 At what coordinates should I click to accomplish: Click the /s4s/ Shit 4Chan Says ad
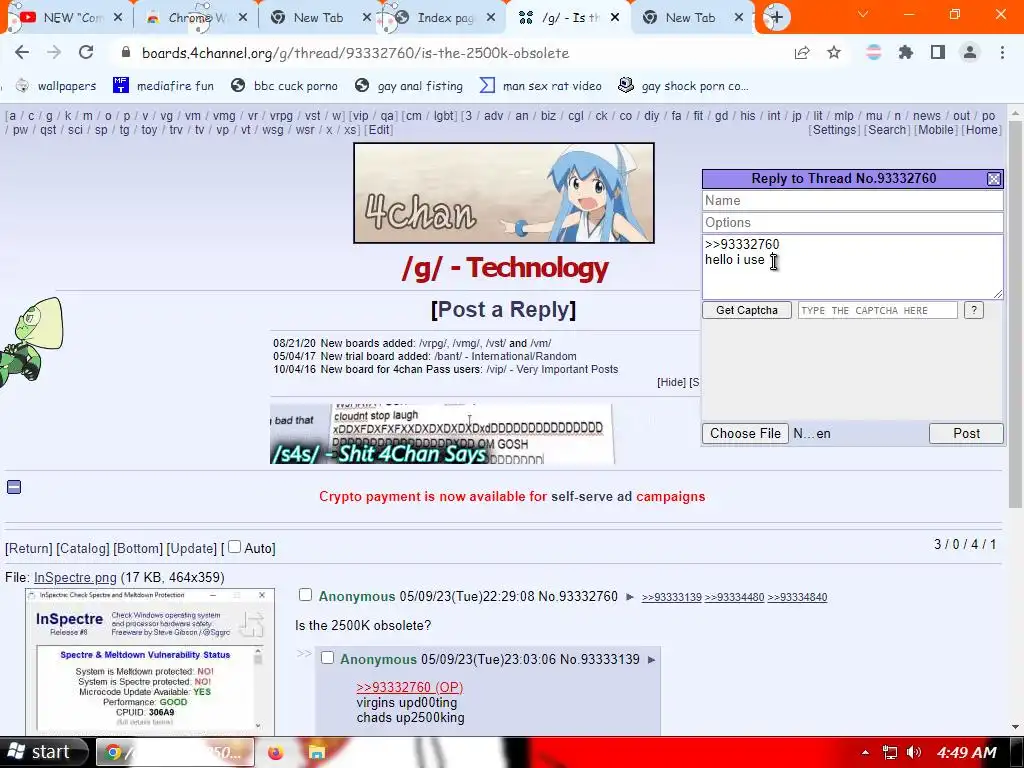coord(442,434)
